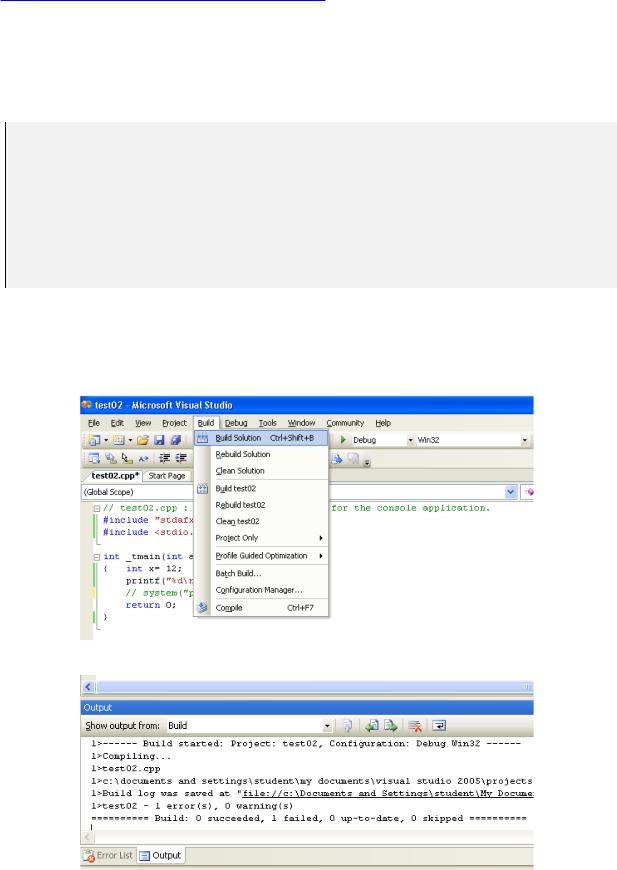Open the Tools menu

point(267,423)
